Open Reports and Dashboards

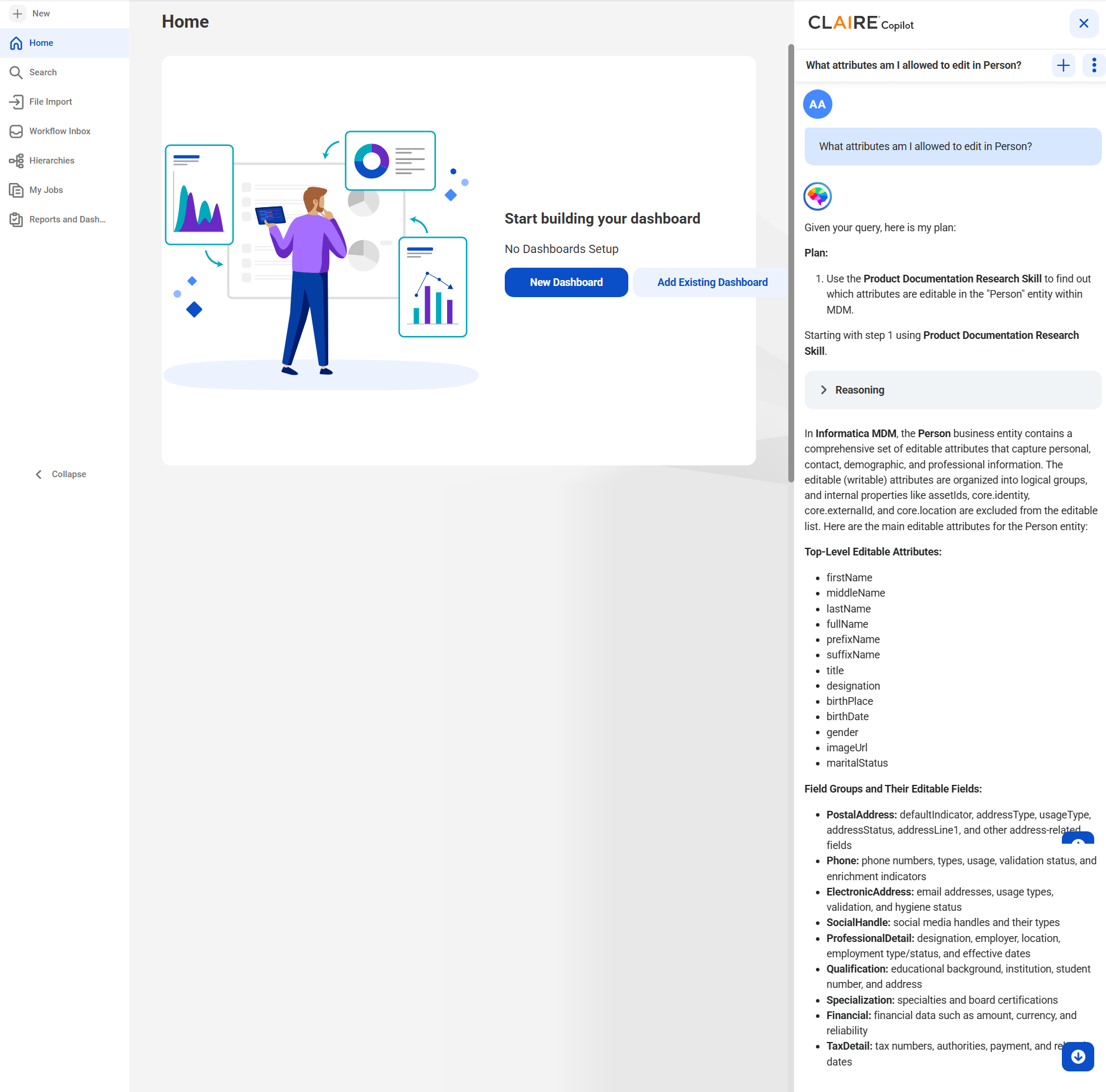pos(65,219)
